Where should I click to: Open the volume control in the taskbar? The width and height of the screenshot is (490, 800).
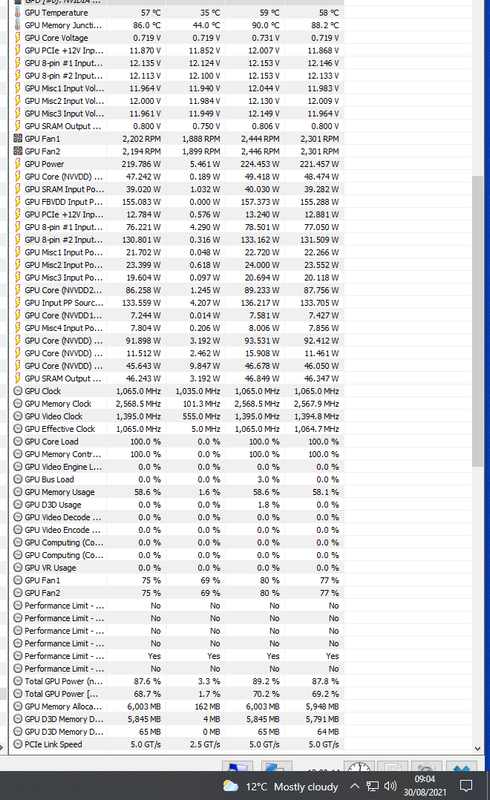tap(390, 786)
